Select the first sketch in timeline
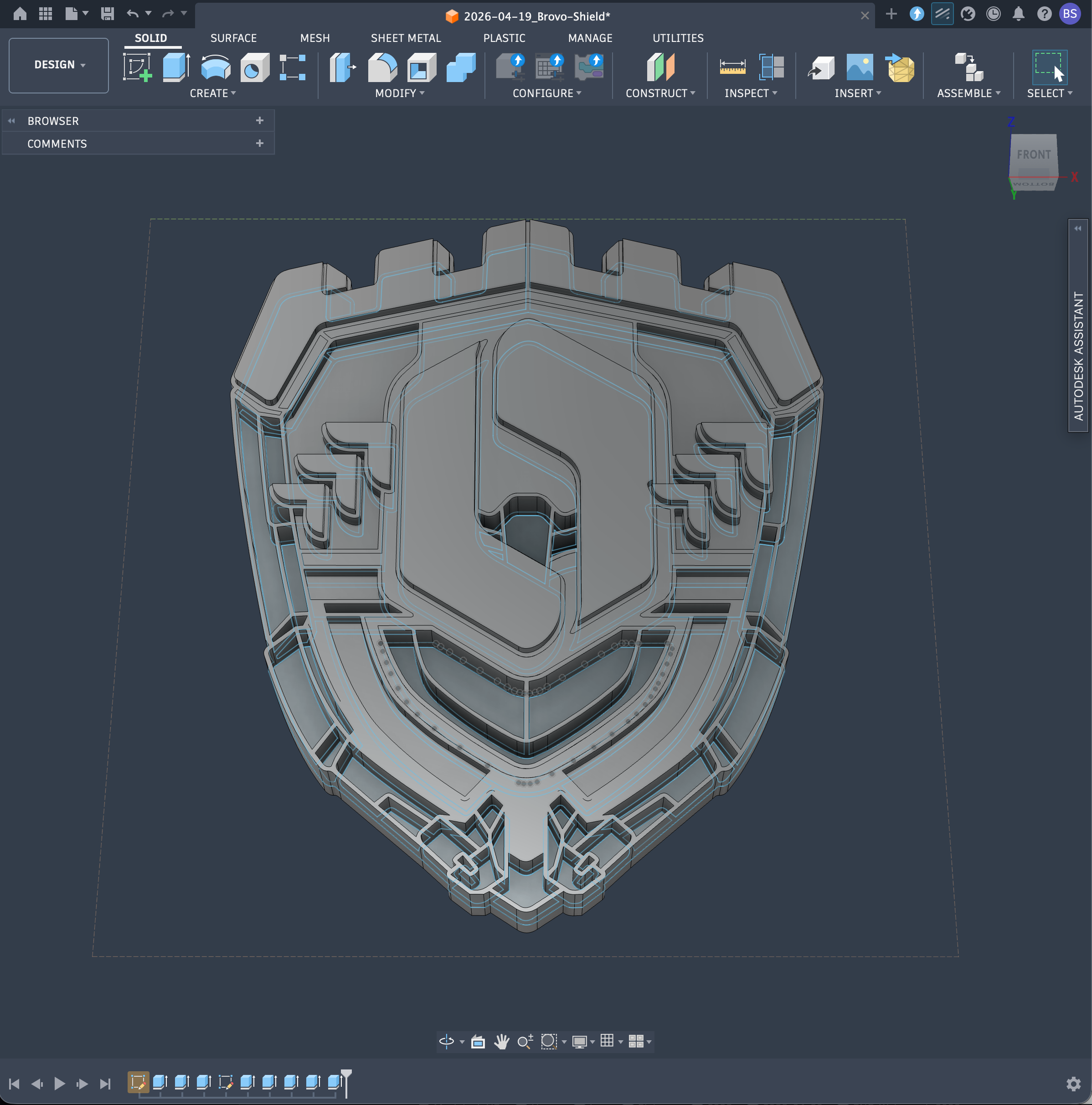Viewport: 1092px width, 1105px height. coord(138,1082)
